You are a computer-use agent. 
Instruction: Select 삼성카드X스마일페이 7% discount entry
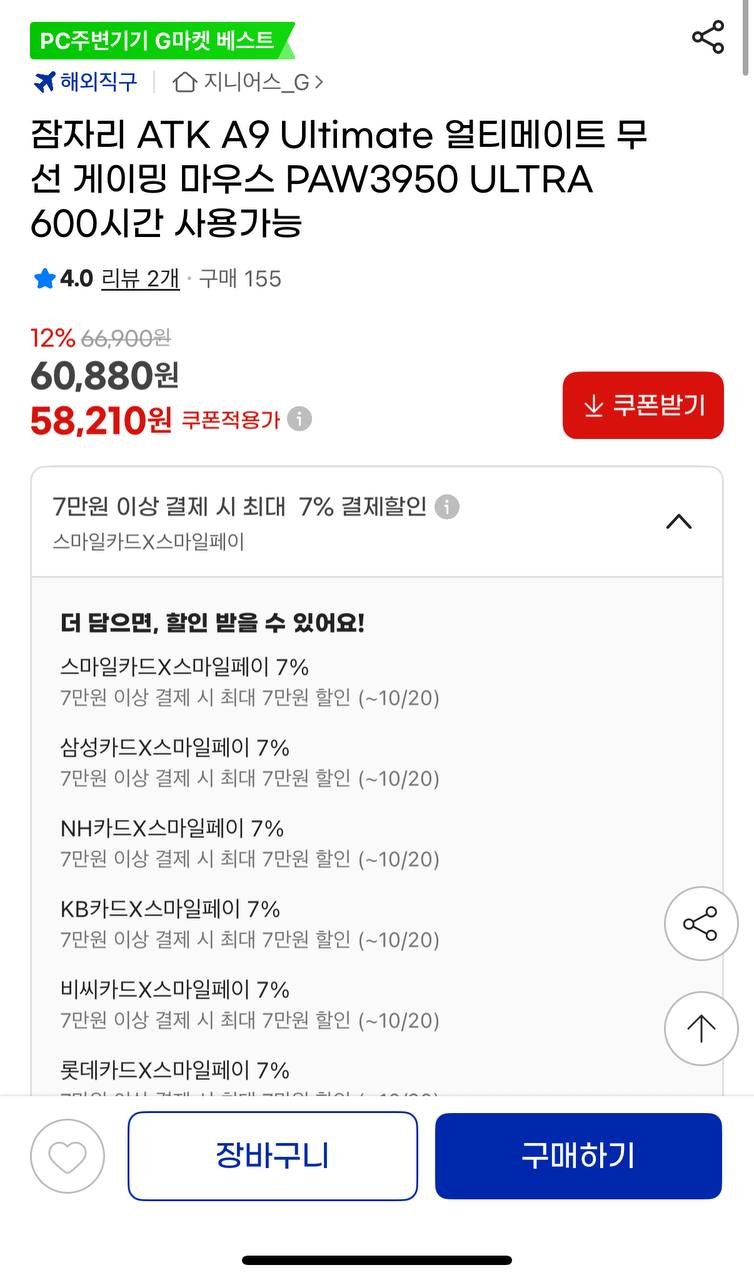175,748
